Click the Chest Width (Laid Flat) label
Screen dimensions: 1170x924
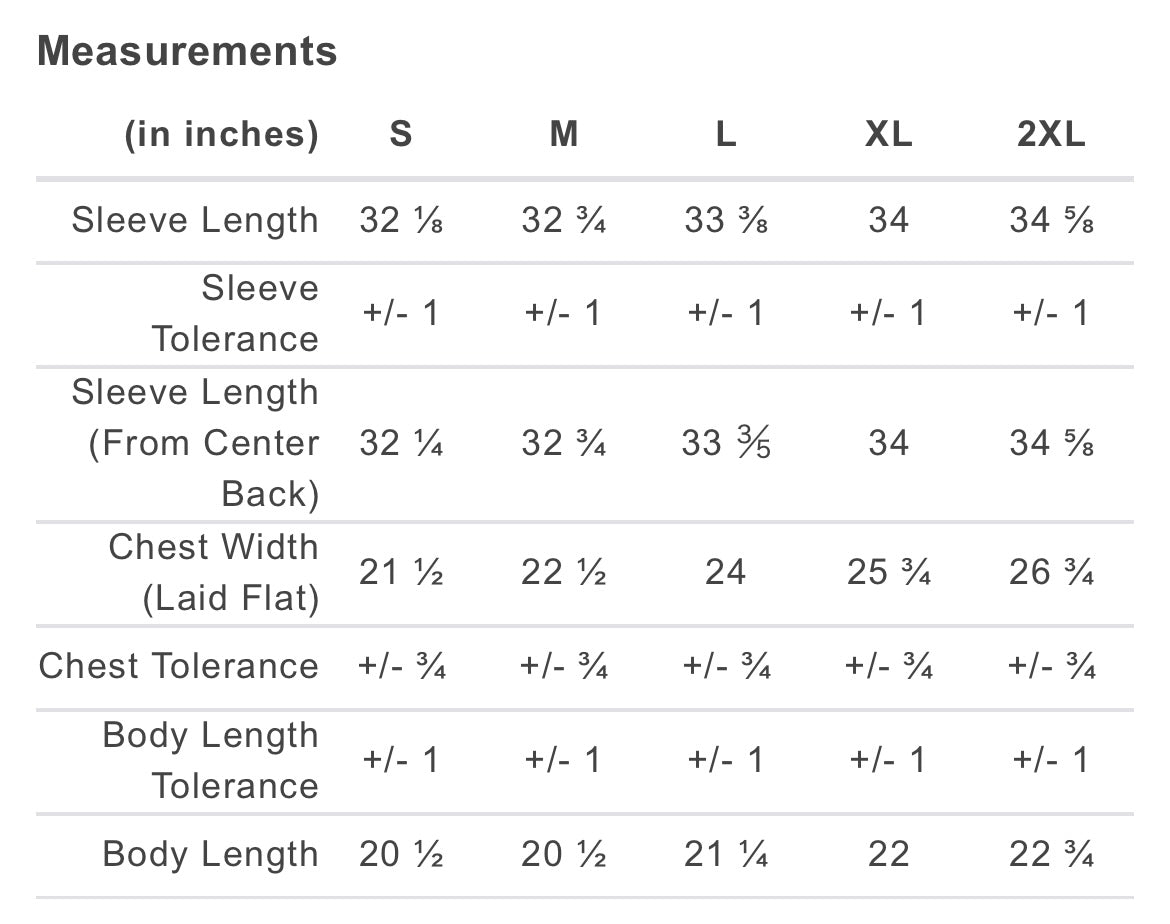(214, 572)
